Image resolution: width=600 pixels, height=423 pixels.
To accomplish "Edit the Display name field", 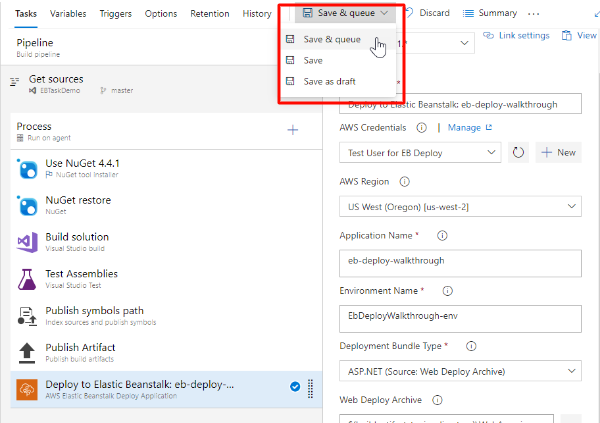I will pos(460,104).
